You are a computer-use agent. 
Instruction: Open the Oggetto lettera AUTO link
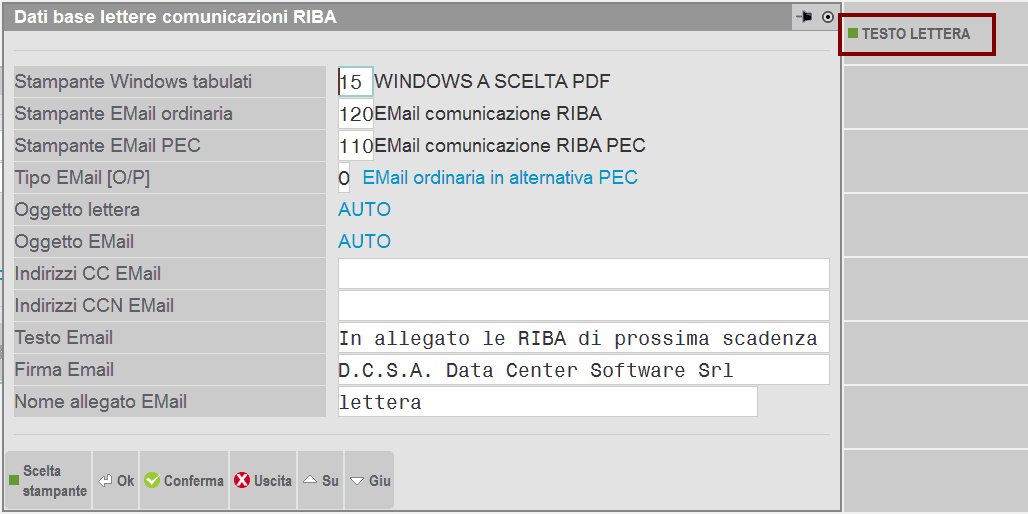pos(364,210)
